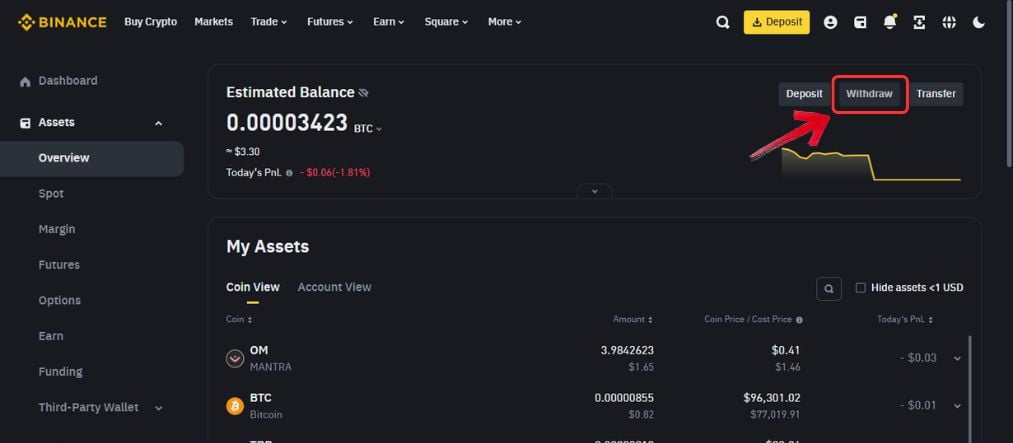Go to Buy Crypto

point(151,22)
